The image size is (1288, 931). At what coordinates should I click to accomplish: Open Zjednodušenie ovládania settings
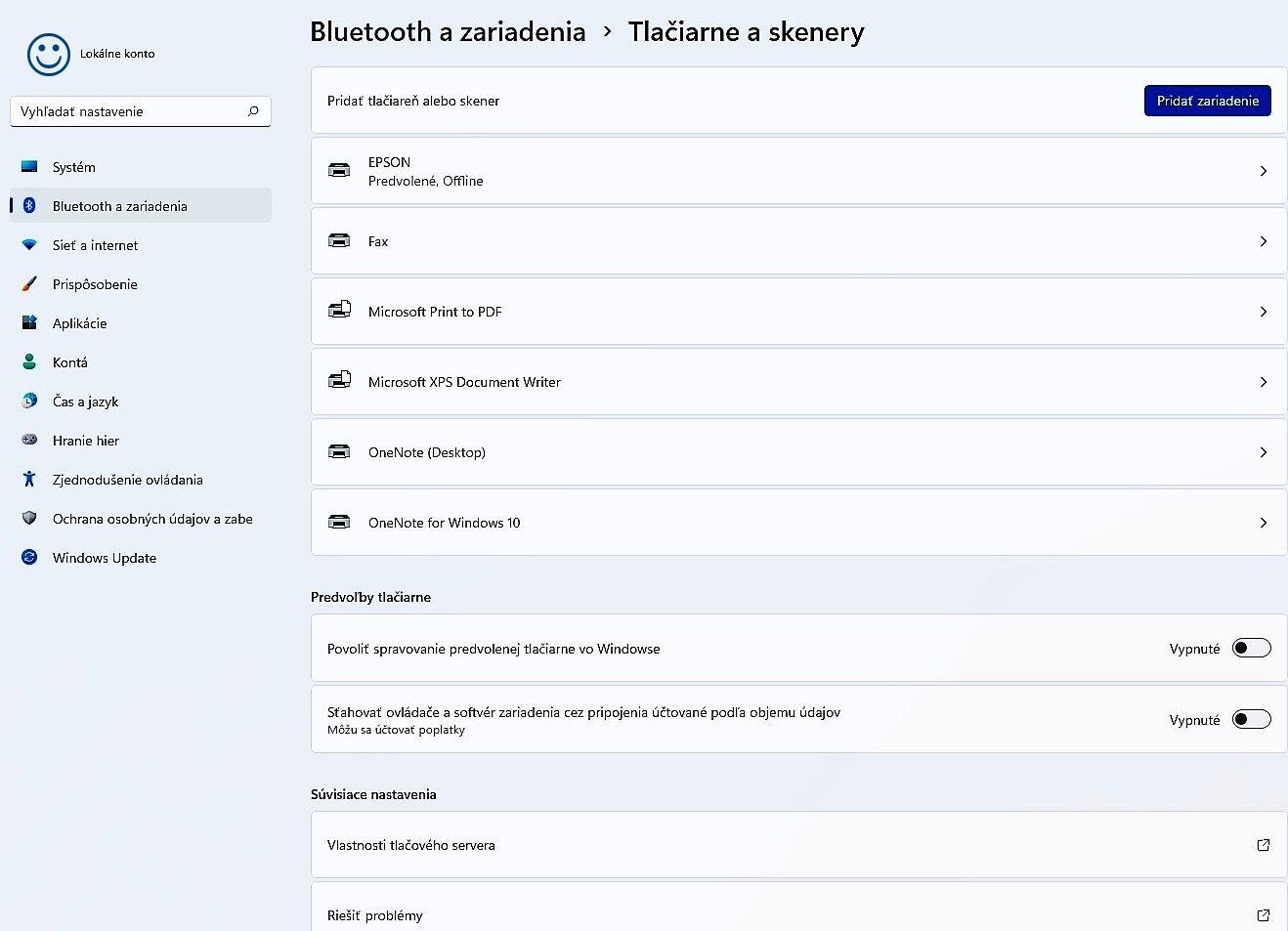pyautogui.click(x=141, y=480)
